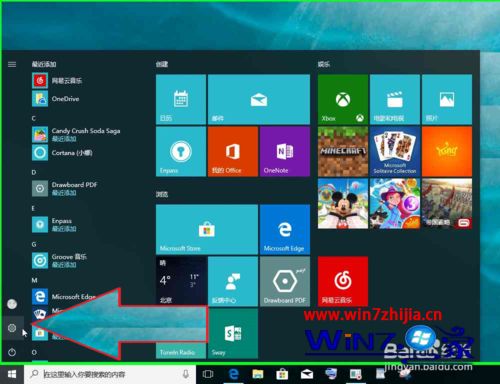
Task: Focus the taskbar search box
Action: [x=110, y=374]
